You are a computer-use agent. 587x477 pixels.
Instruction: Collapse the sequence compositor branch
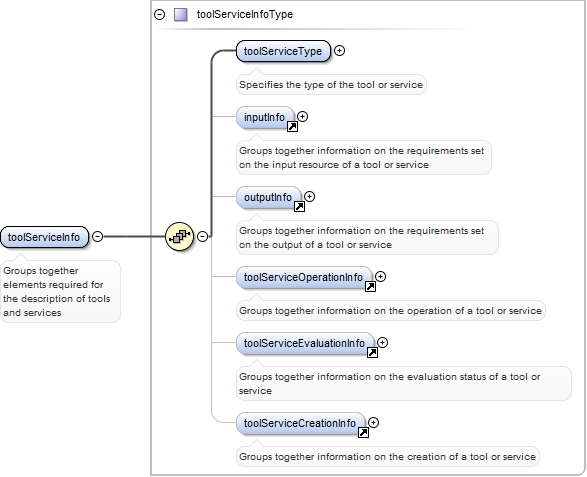coord(202,236)
